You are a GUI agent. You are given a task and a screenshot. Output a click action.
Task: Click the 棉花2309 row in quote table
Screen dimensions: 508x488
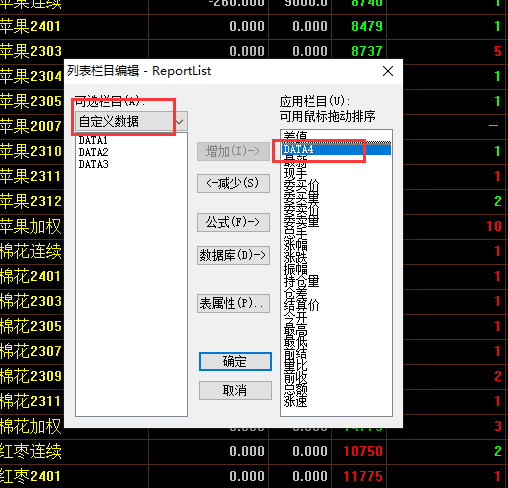click(31, 376)
